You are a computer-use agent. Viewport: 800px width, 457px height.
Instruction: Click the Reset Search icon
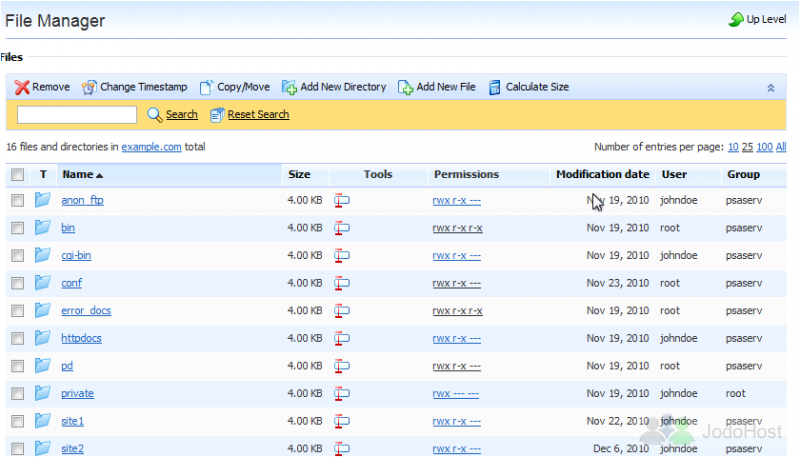216,115
